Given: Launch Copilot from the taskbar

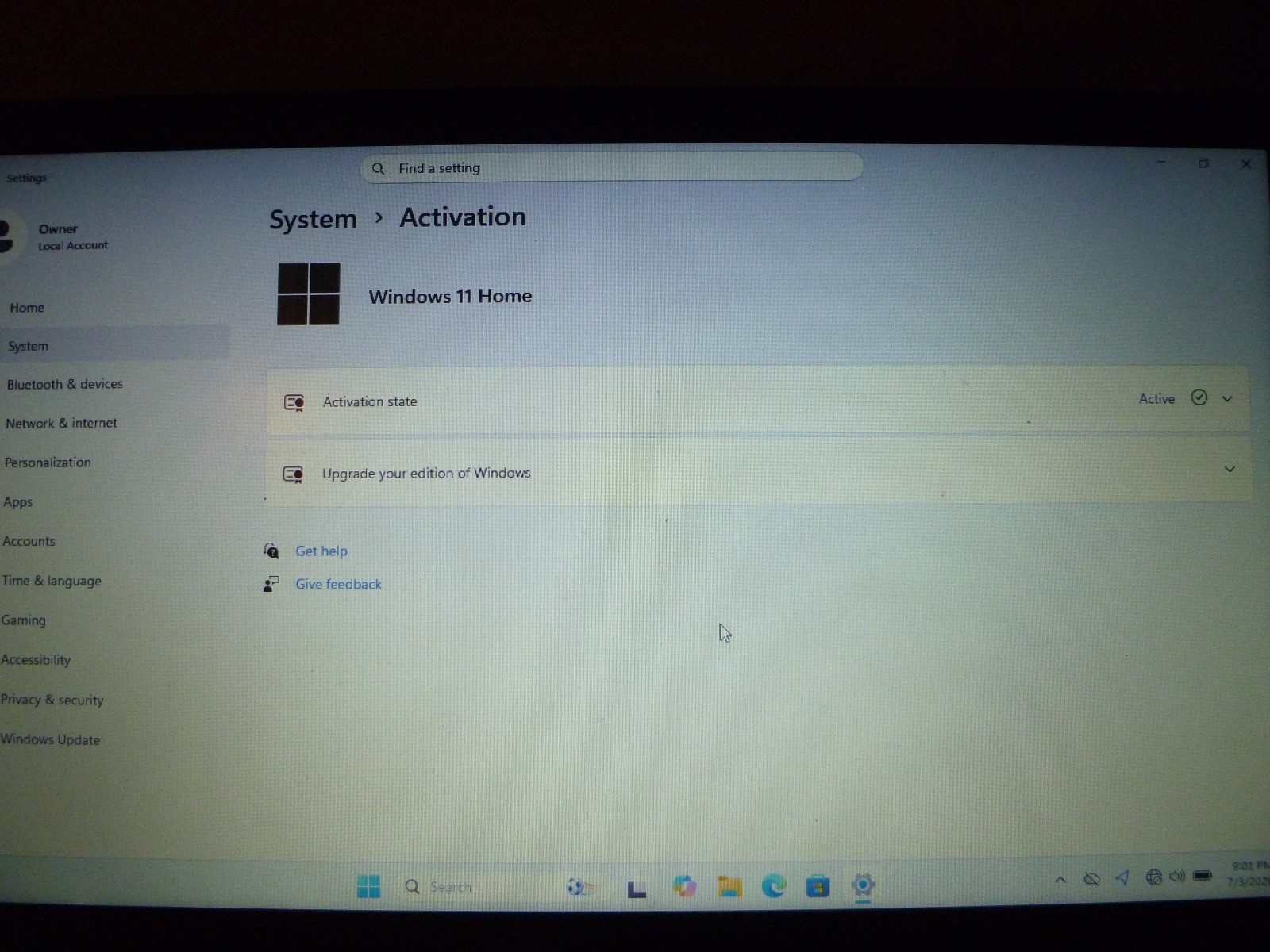Looking at the screenshot, I should (x=684, y=885).
